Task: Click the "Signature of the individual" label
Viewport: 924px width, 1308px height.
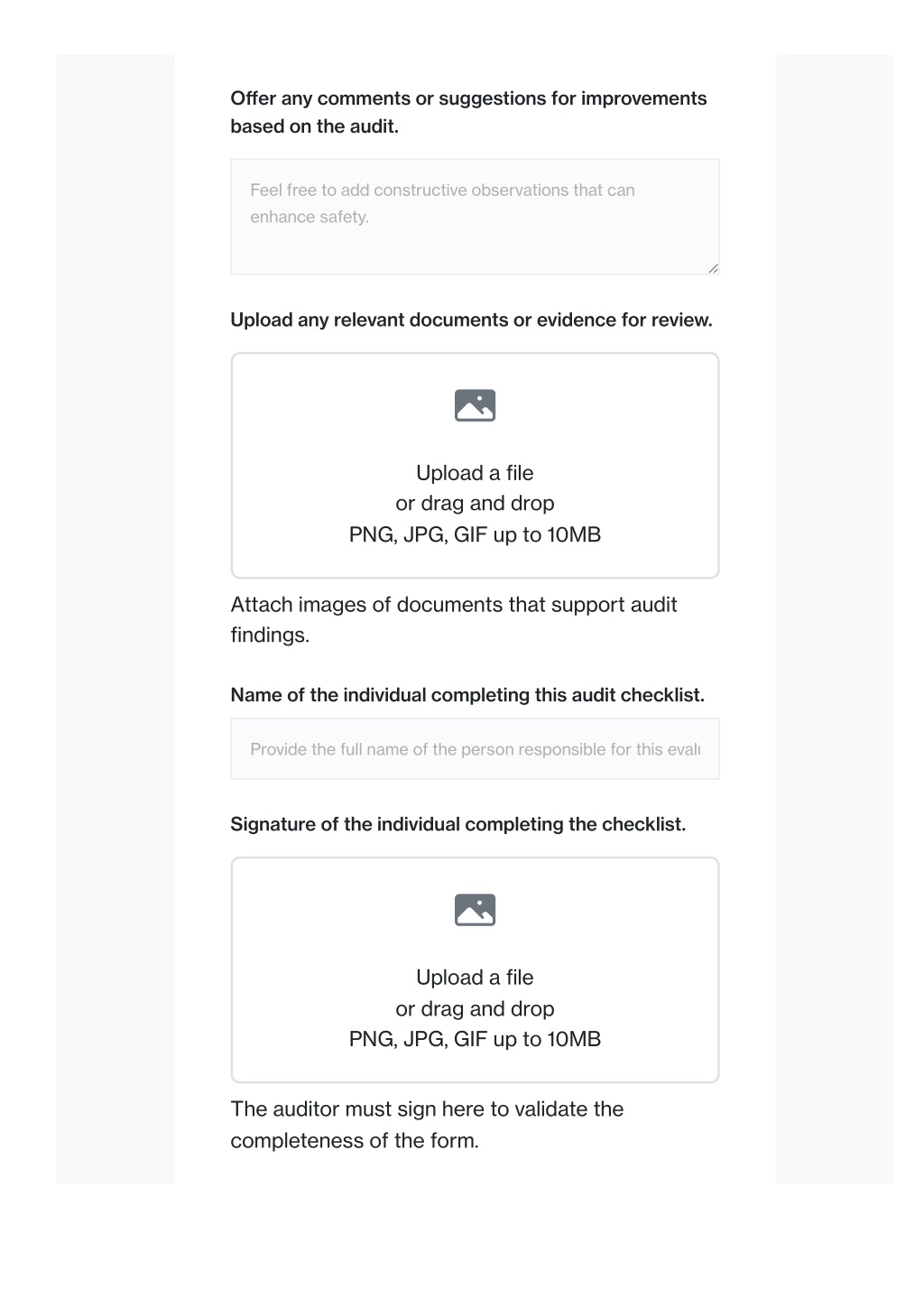Action: 457,824
